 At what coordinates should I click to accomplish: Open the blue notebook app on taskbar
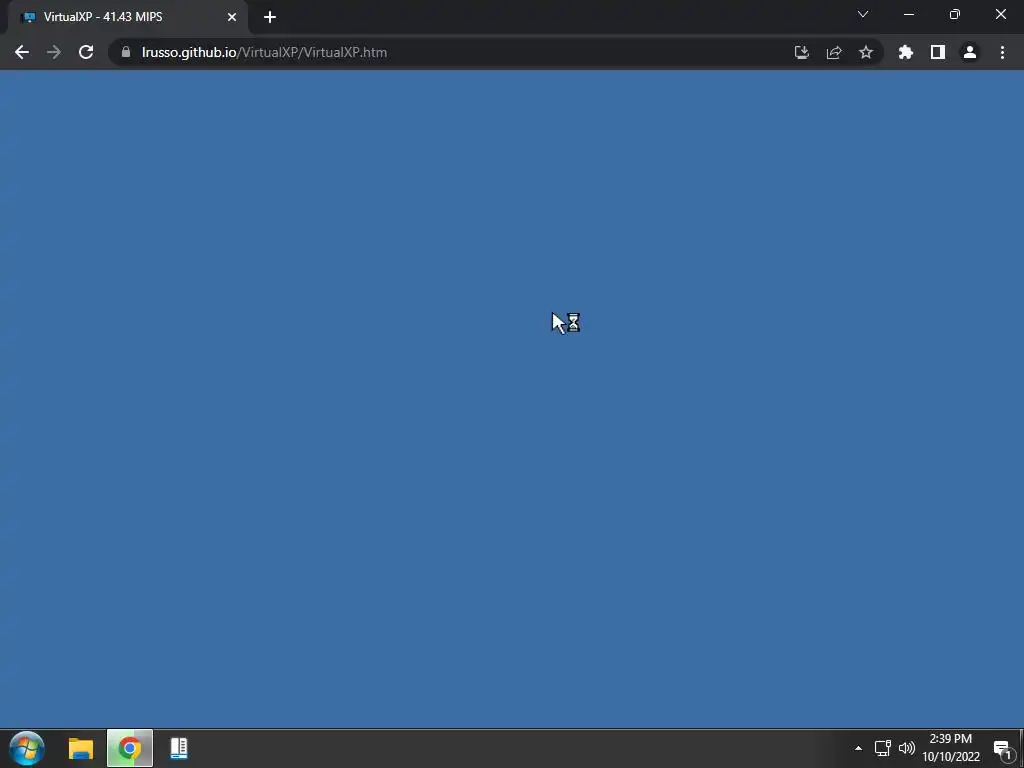(x=179, y=748)
